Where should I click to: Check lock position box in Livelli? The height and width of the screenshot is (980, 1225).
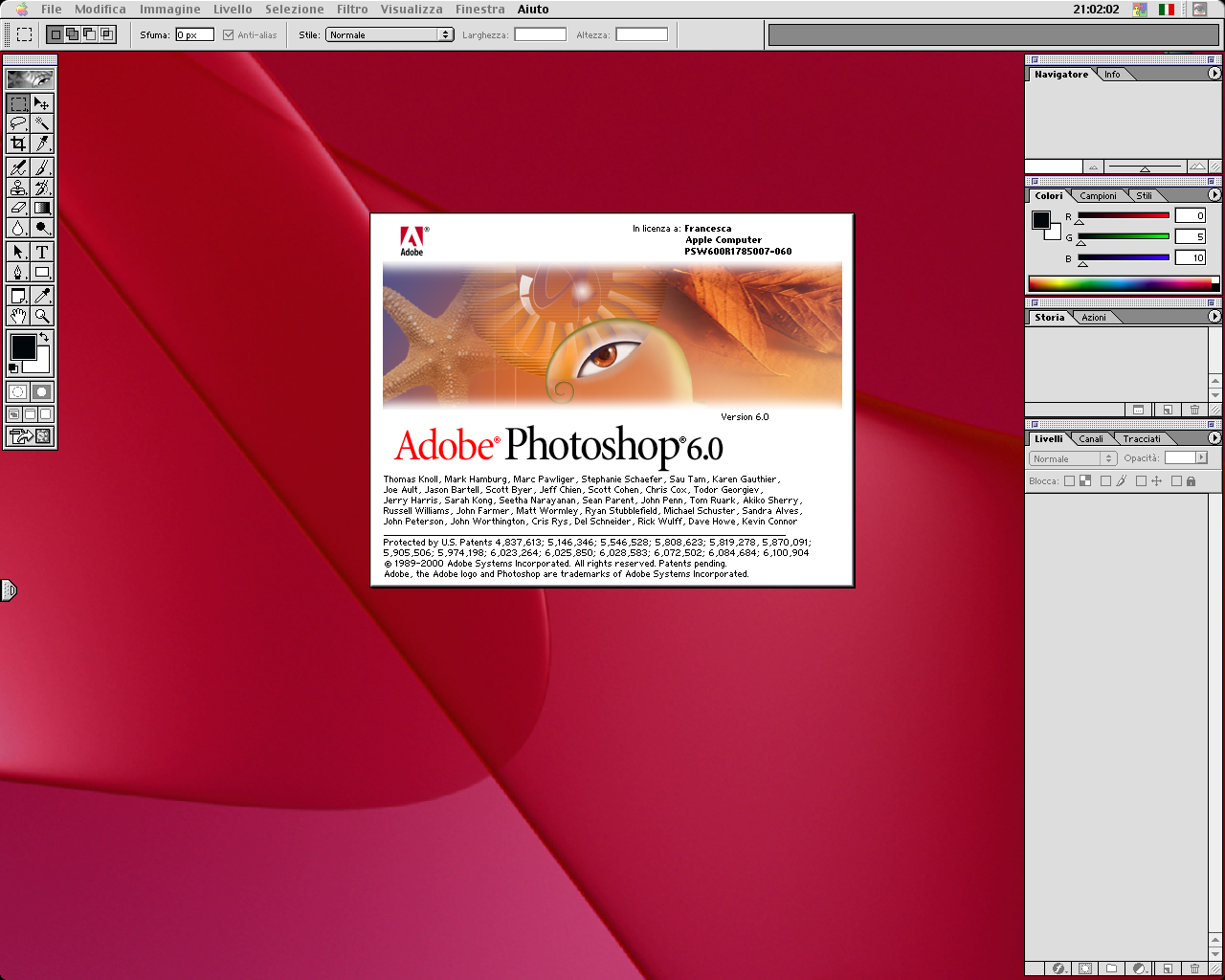1141,481
